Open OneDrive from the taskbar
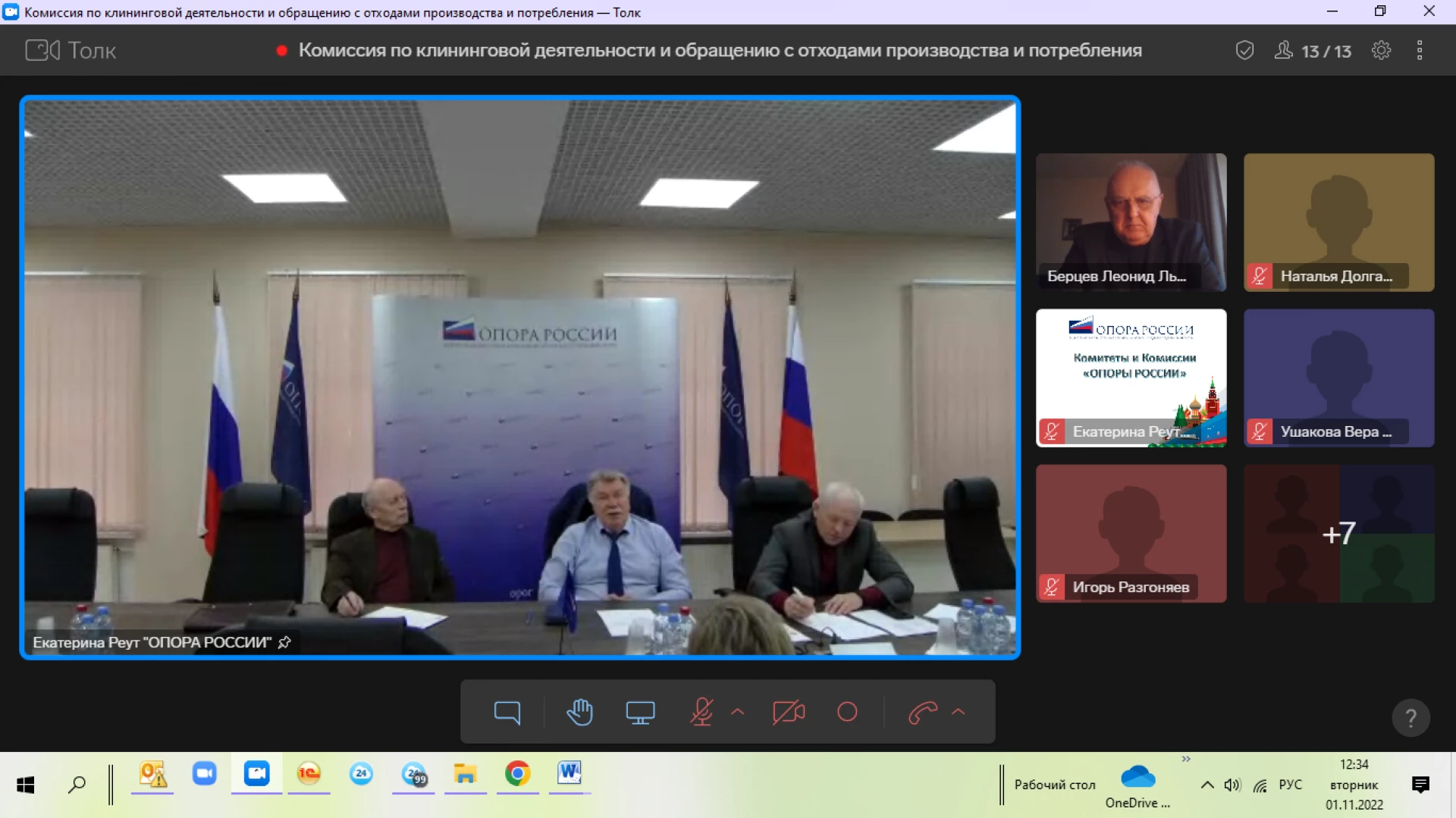Image resolution: width=1456 pixels, height=818 pixels. coord(1137,785)
